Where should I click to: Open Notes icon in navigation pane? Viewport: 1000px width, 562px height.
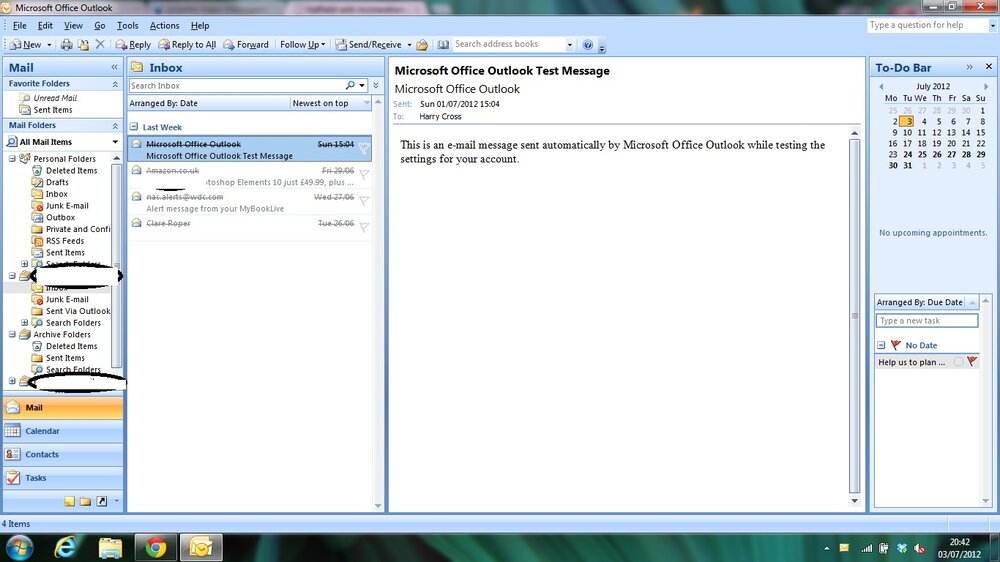[70, 501]
